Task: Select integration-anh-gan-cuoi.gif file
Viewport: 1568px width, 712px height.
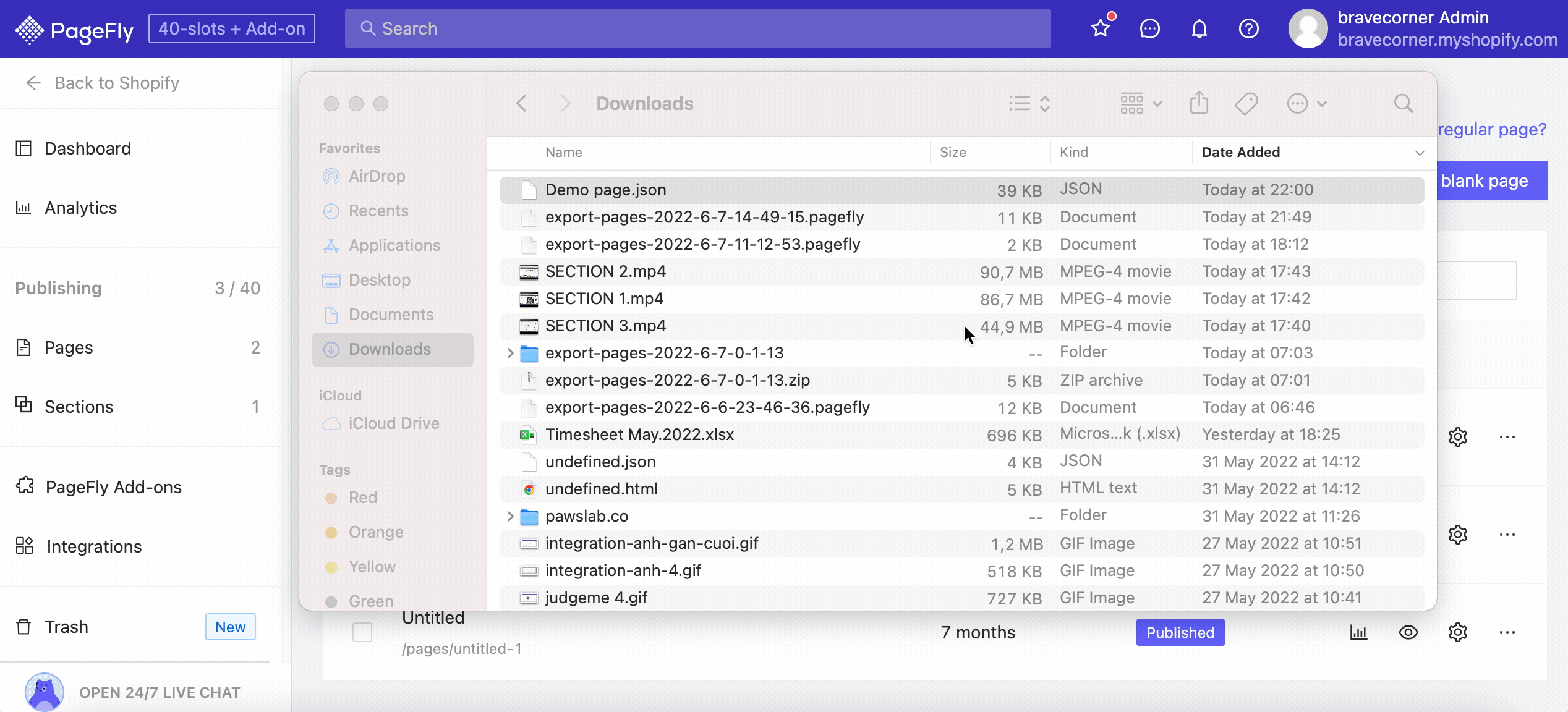Action: (962, 543)
